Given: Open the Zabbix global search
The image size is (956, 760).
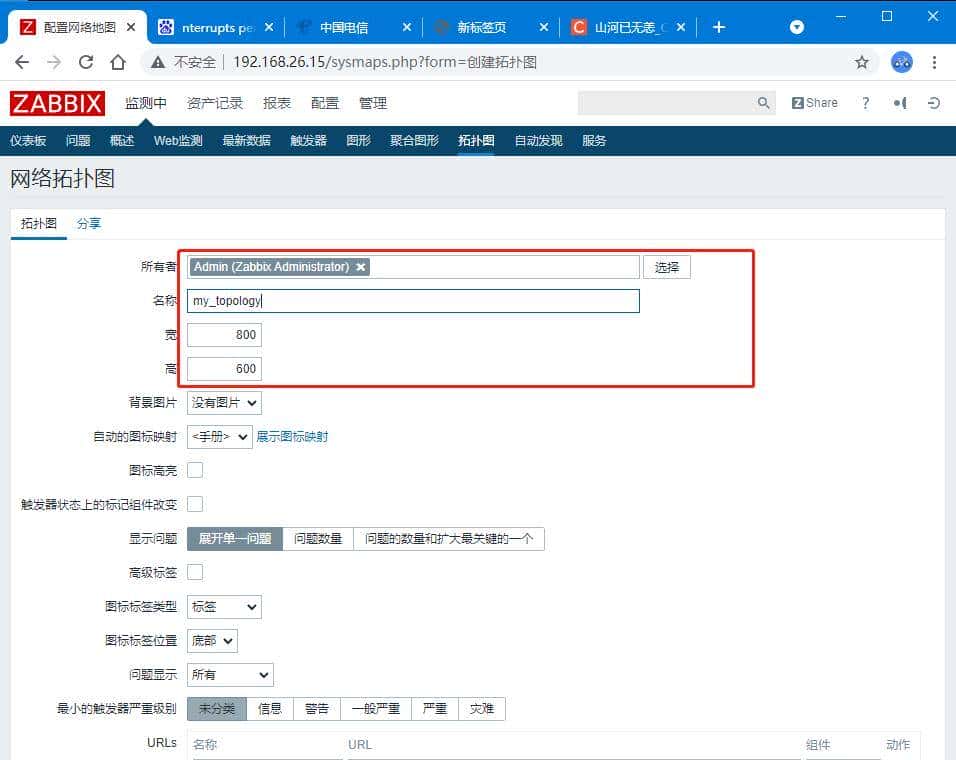Looking at the screenshot, I should pos(763,102).
